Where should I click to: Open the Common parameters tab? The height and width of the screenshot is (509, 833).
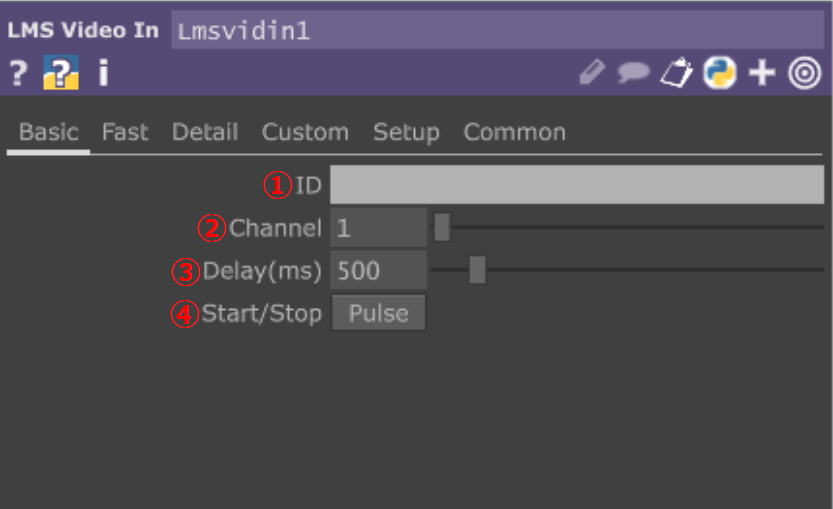[514, 132]
